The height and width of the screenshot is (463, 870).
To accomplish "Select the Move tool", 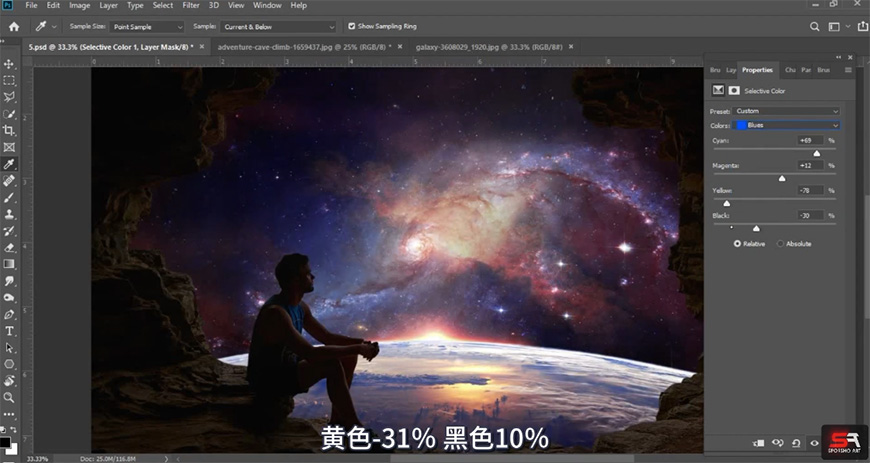I will coord(9,64).
